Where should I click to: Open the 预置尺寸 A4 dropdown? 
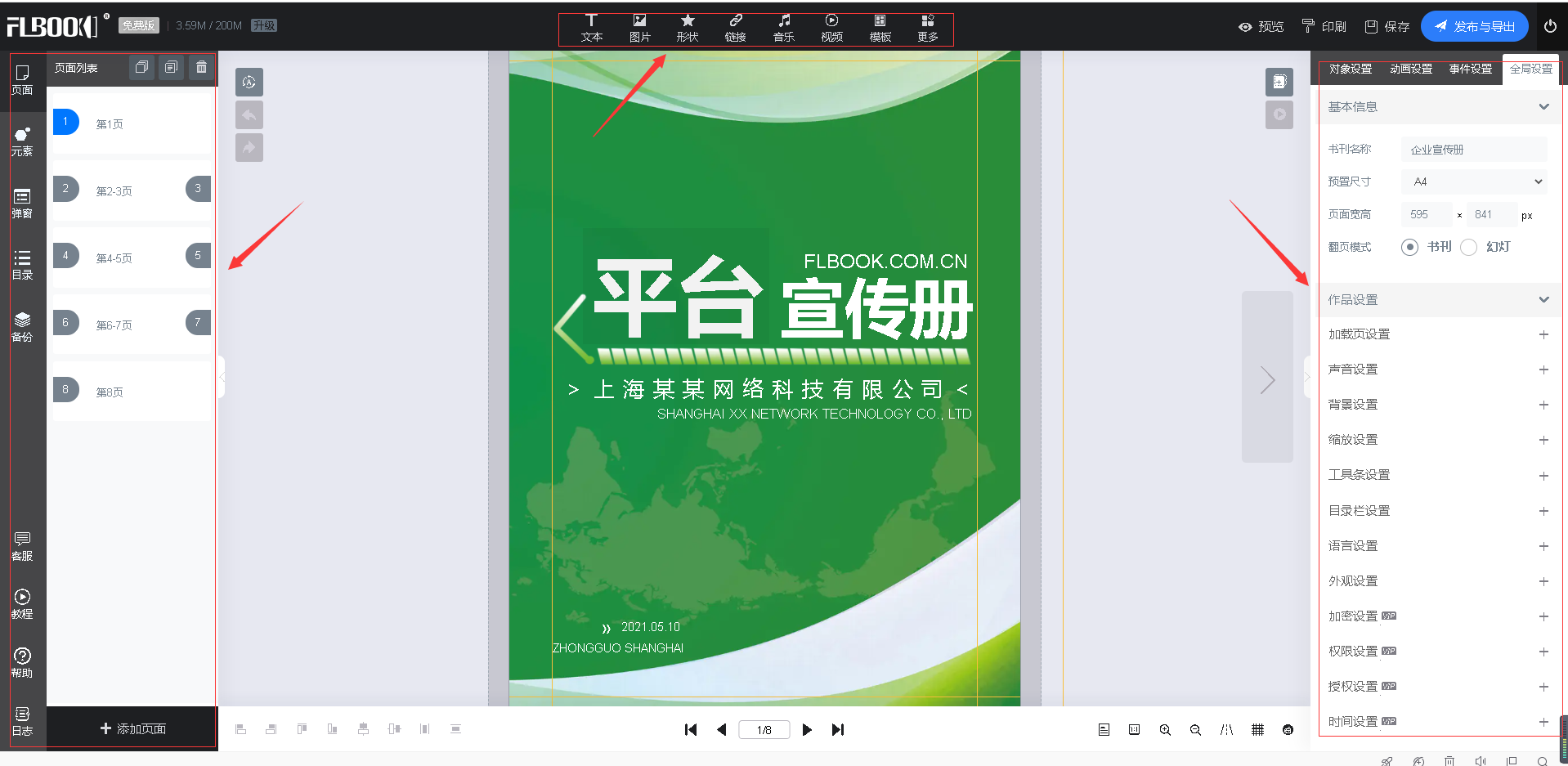(x=1475, y=181)
